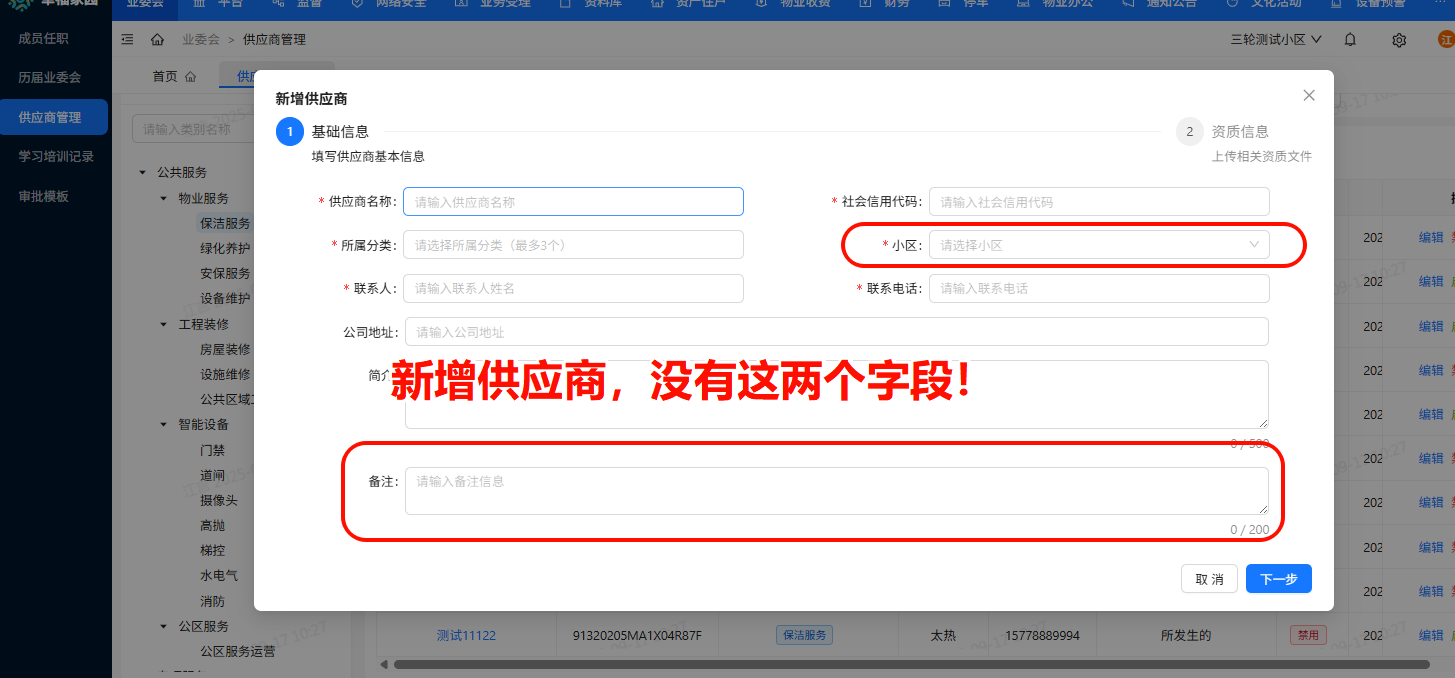Click 编辑 on the 测试11122 row

tap(1430, 634)
